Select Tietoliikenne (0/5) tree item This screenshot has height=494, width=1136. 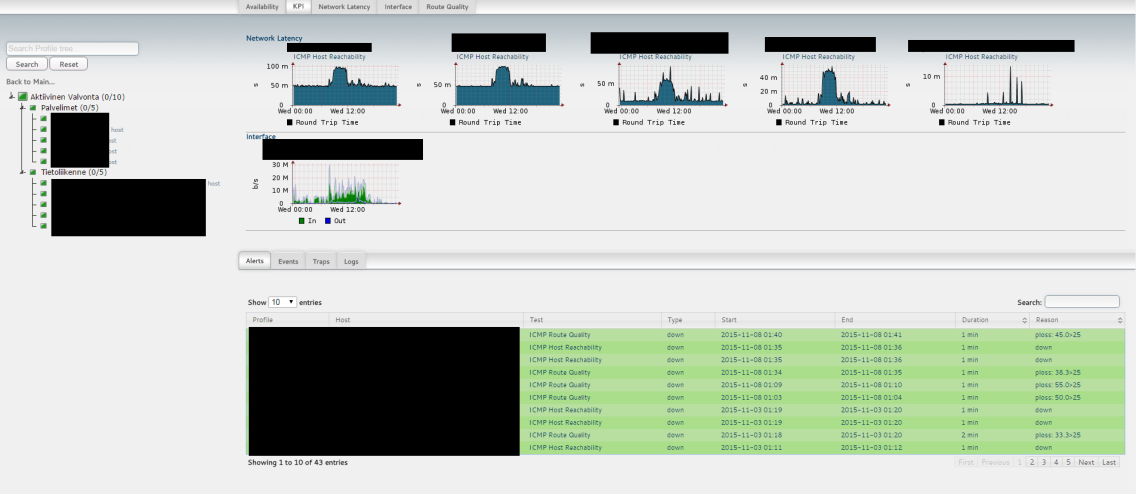point(73,172)
